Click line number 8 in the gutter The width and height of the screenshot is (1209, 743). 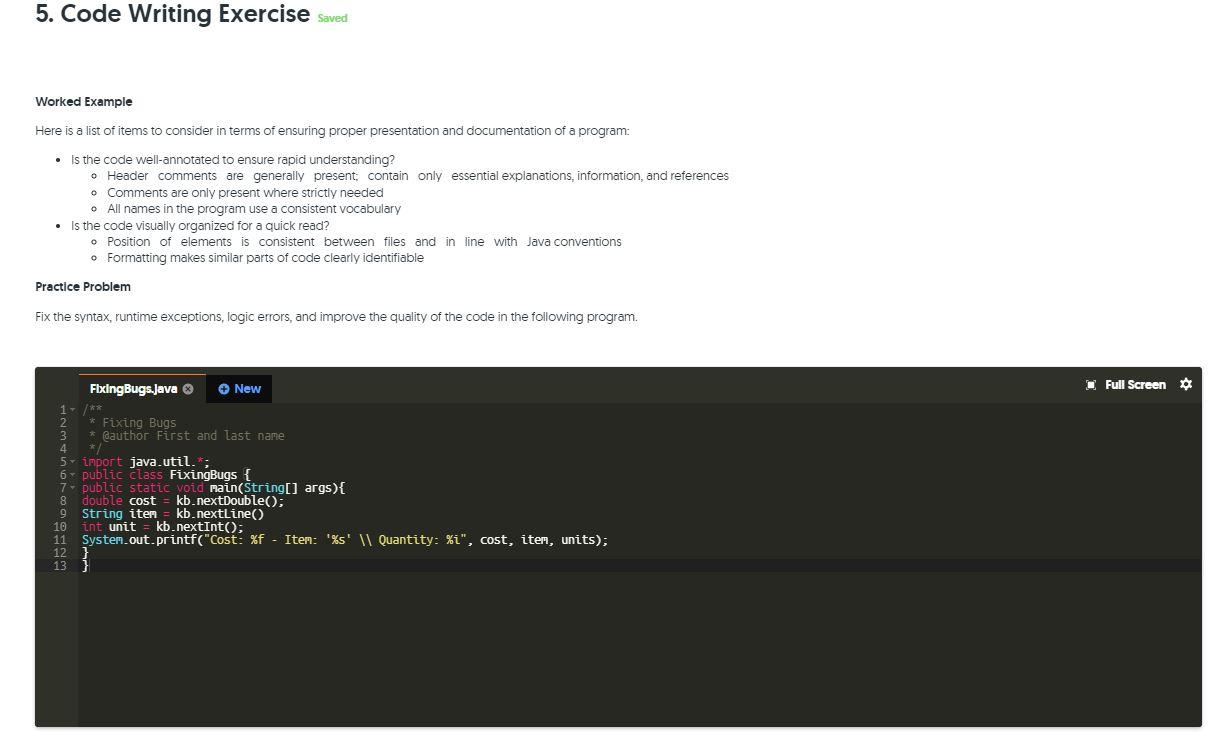pyautogui.click(x=62, y=501)
